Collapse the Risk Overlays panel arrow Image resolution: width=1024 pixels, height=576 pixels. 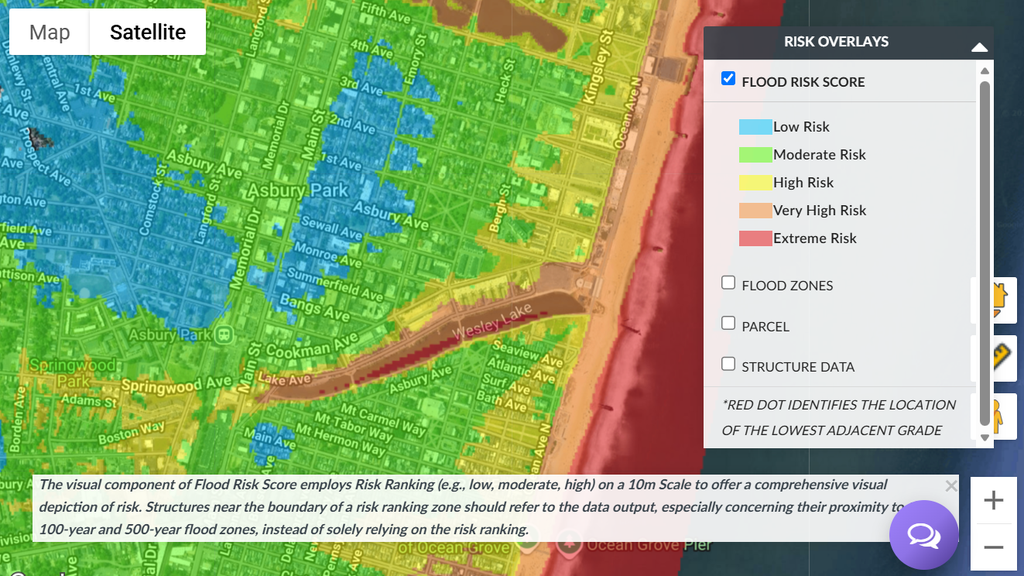[x=979, y=47]
